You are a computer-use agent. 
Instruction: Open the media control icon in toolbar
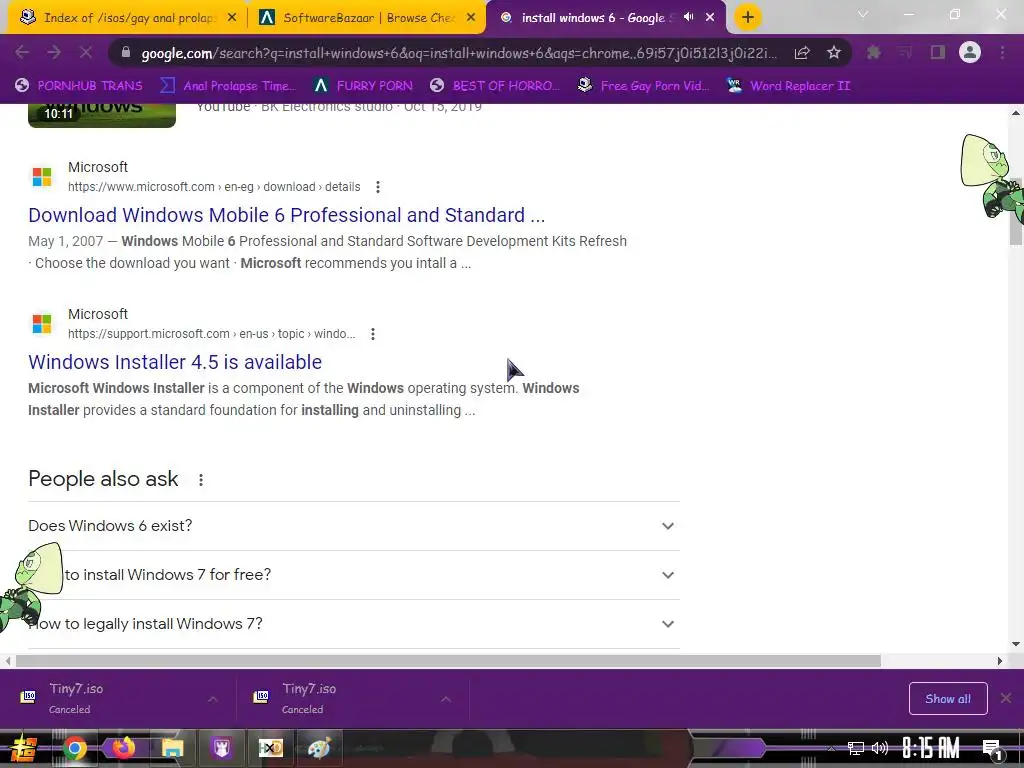pos(905,52)
